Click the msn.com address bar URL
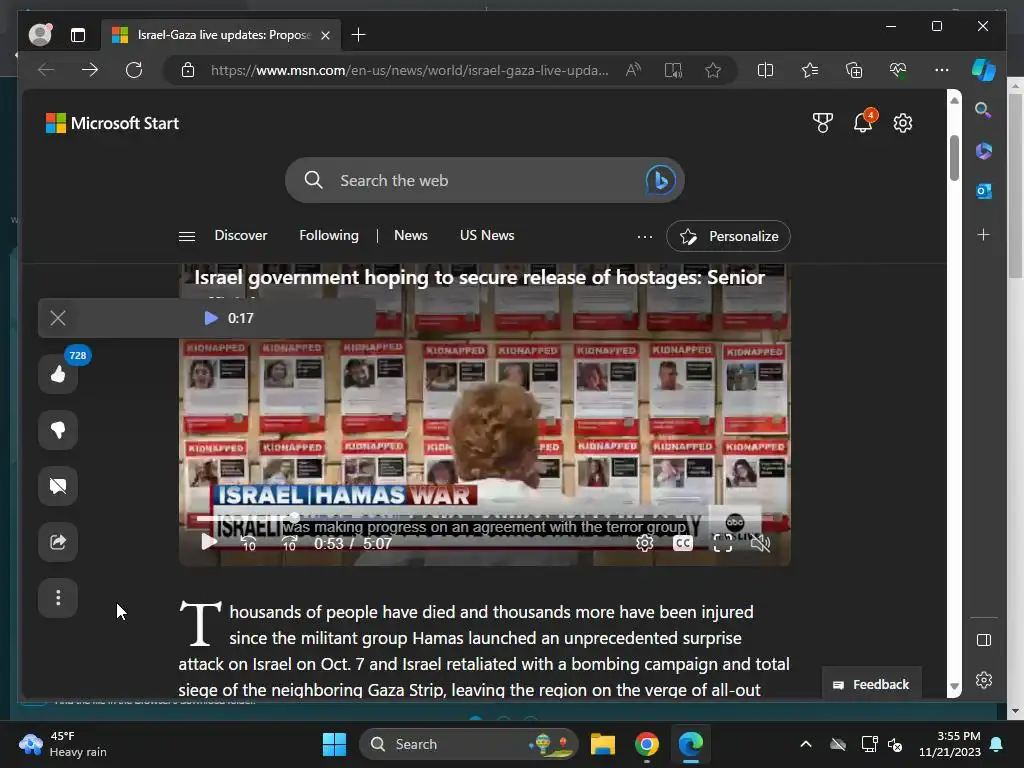1024x768 pixels. [x=409, y=70]
